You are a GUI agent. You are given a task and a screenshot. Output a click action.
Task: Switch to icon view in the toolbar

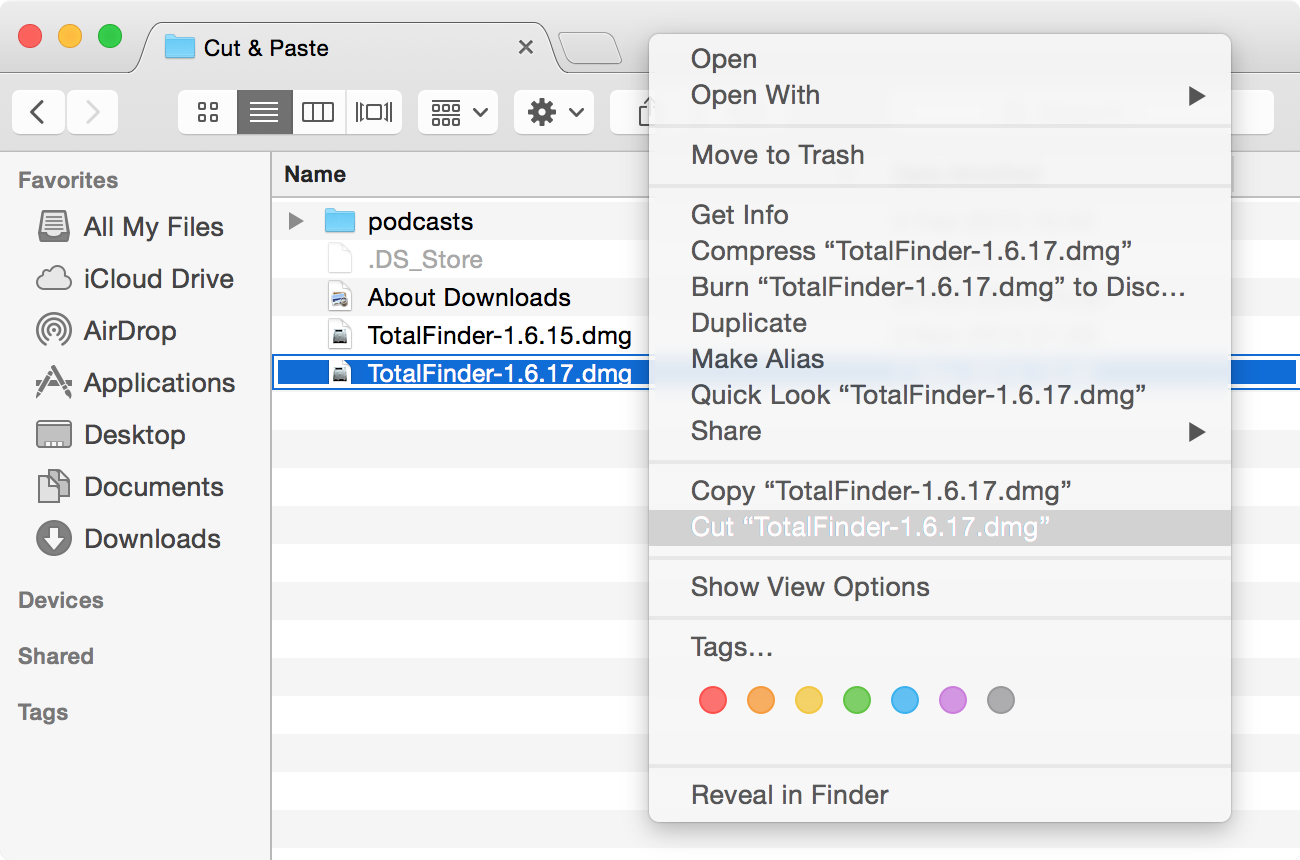(207, 112)
